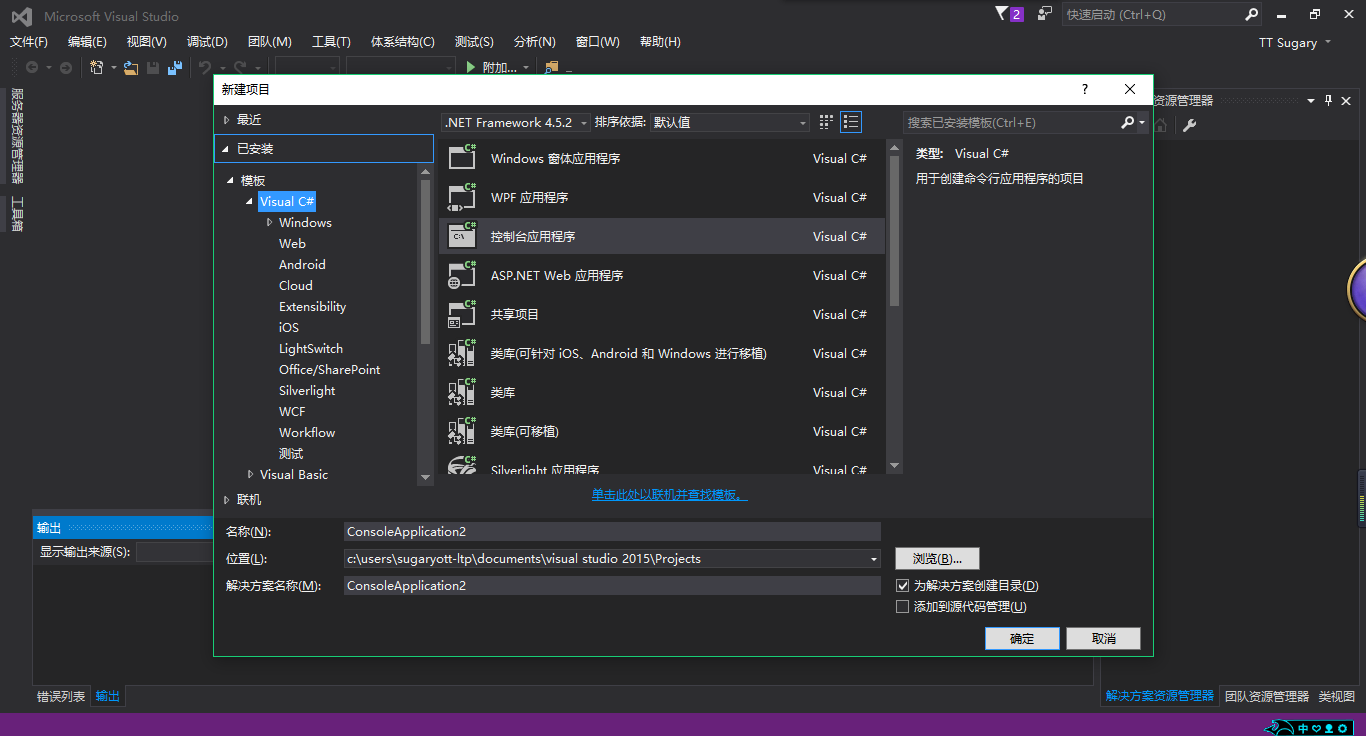Select the 共享项目 template icon
Screen dimensions: 1366x736
point(462,314)
